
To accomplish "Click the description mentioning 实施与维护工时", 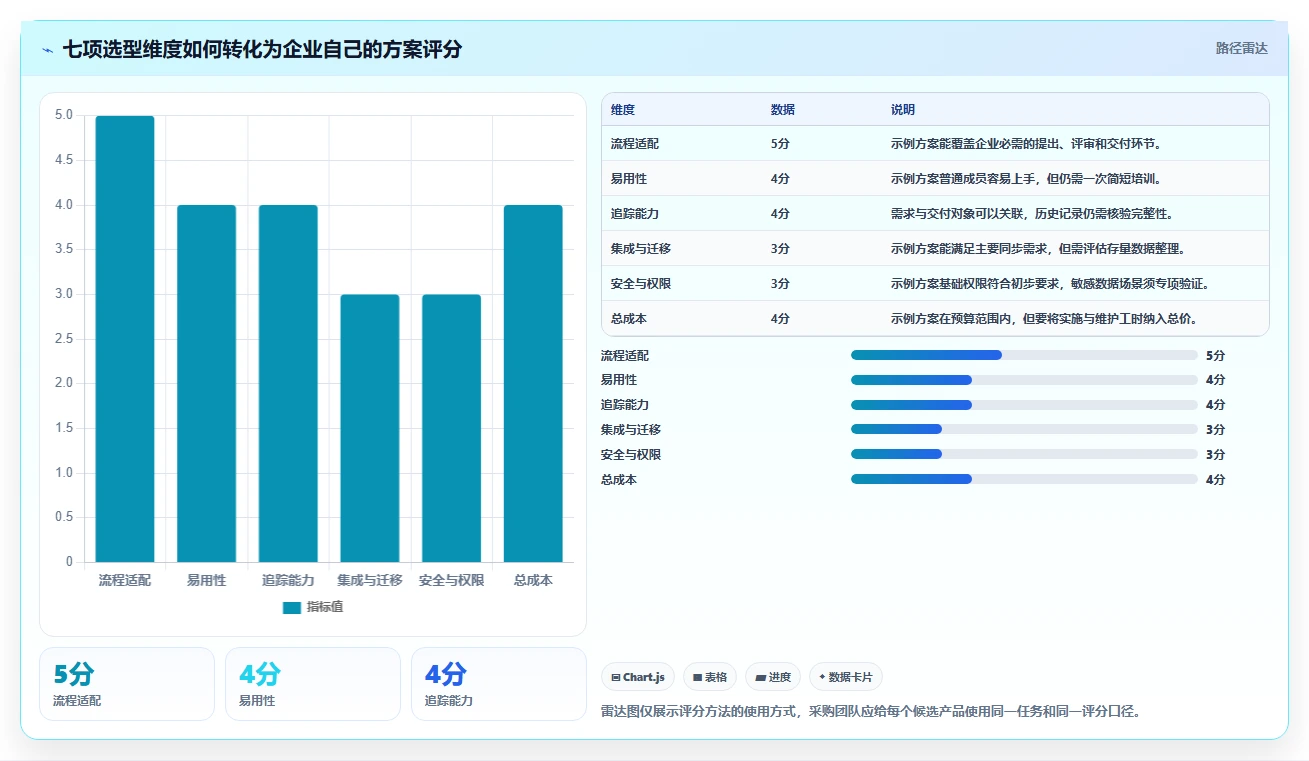I will tap(1044, 319).
